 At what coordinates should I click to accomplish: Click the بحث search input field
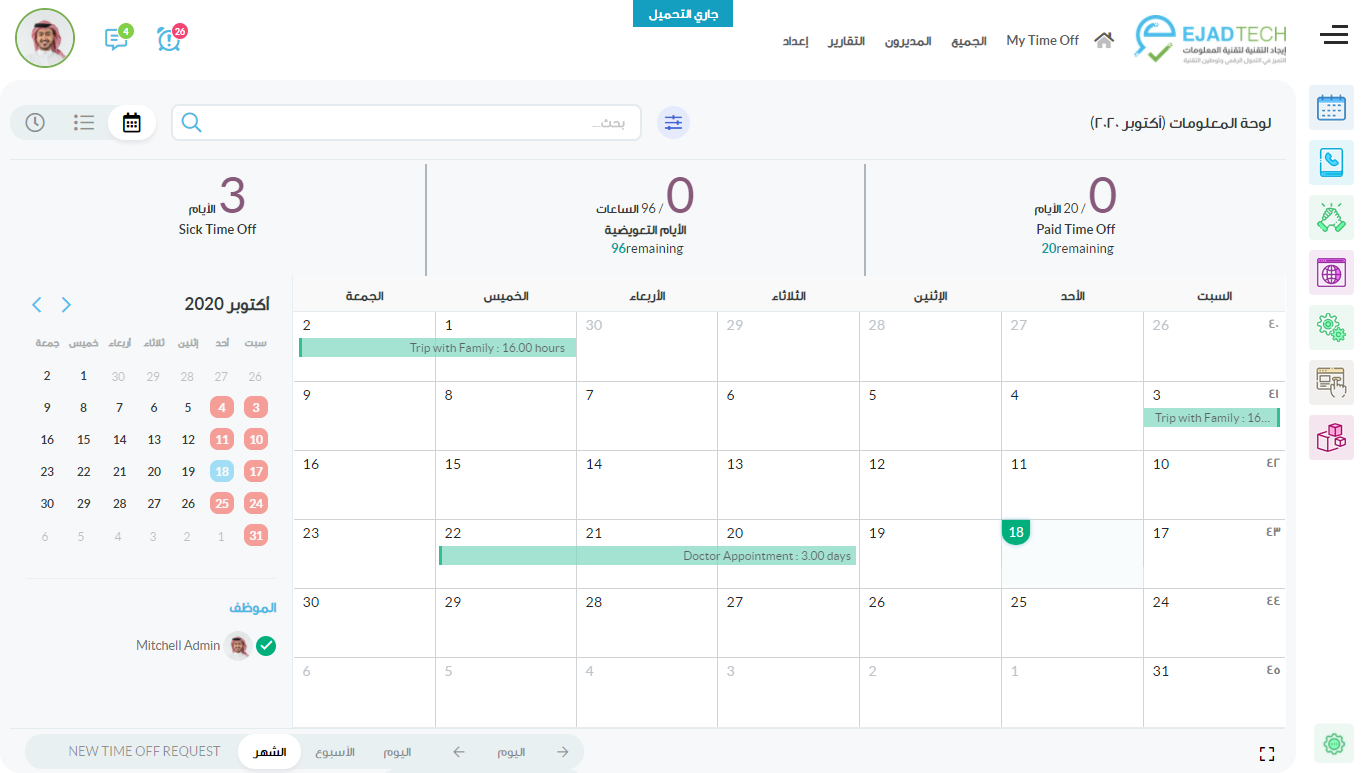click(x=420, y=123)
